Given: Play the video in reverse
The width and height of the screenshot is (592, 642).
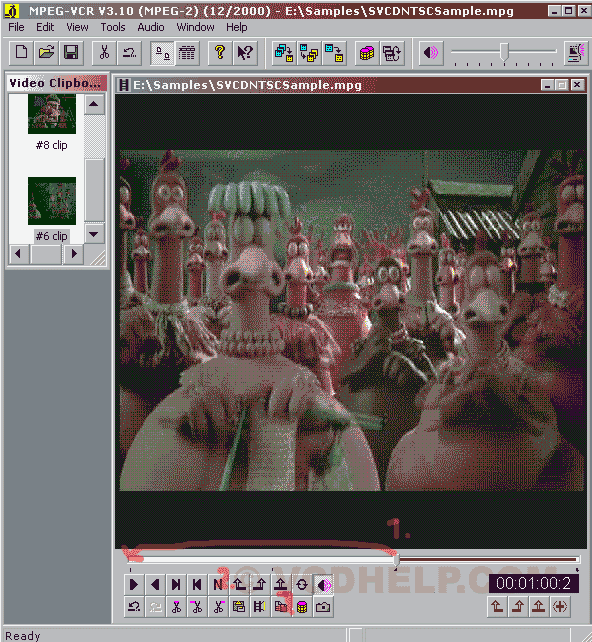Looking at the screenshot, I should pyautogui.click(x=155, y=584).
